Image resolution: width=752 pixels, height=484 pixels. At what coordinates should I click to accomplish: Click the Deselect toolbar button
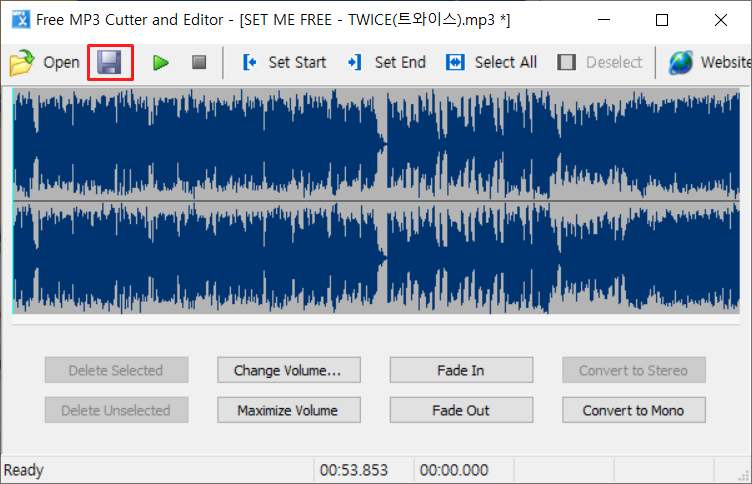point(599,62)
